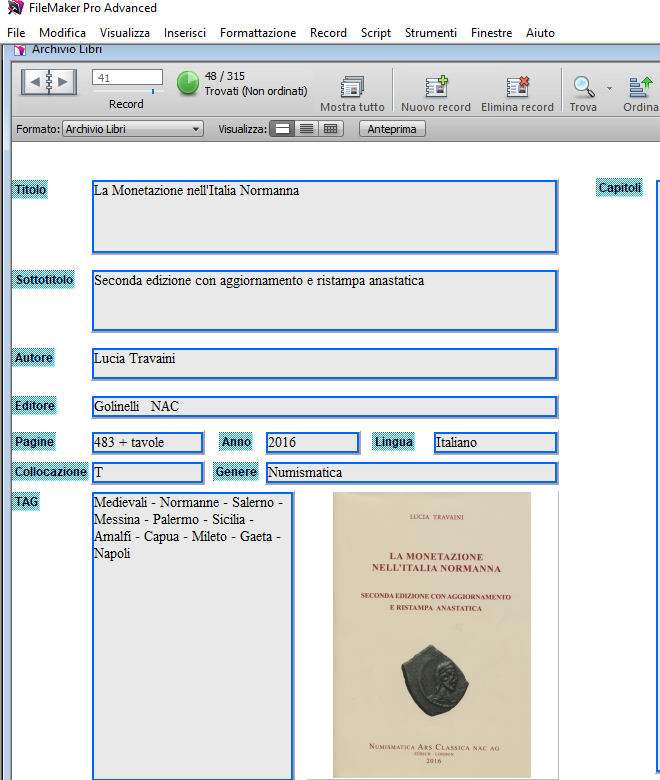Click the Trova magnifier icon
This screenshot has width=660, height=780.
[x=583, y=87]
